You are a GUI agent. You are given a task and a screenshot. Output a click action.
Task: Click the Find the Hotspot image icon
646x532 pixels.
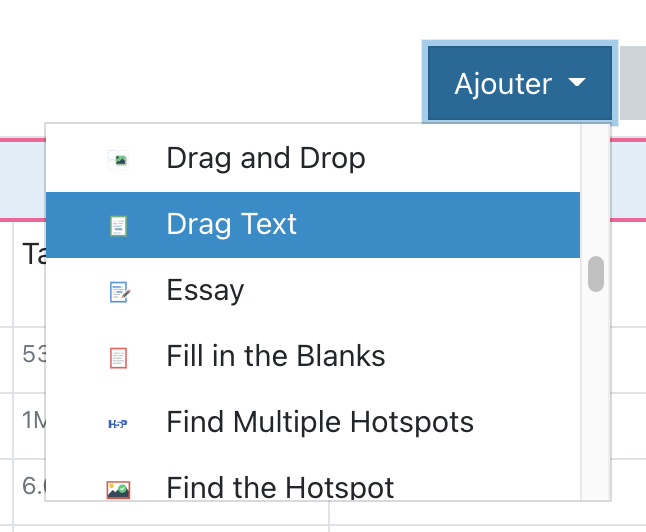tap(119, 489)
